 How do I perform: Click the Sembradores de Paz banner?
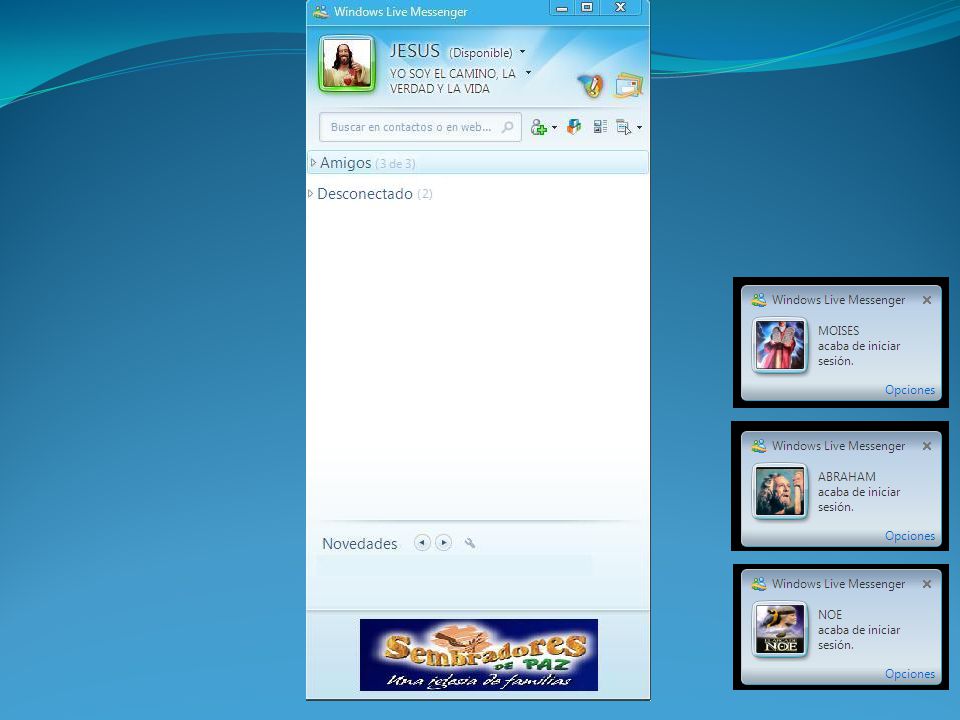(x=479, y=654)
